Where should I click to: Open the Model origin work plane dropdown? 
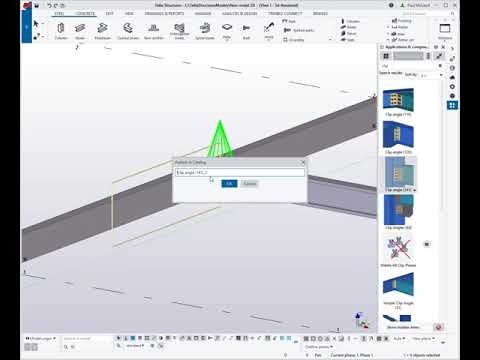(41, 338)
